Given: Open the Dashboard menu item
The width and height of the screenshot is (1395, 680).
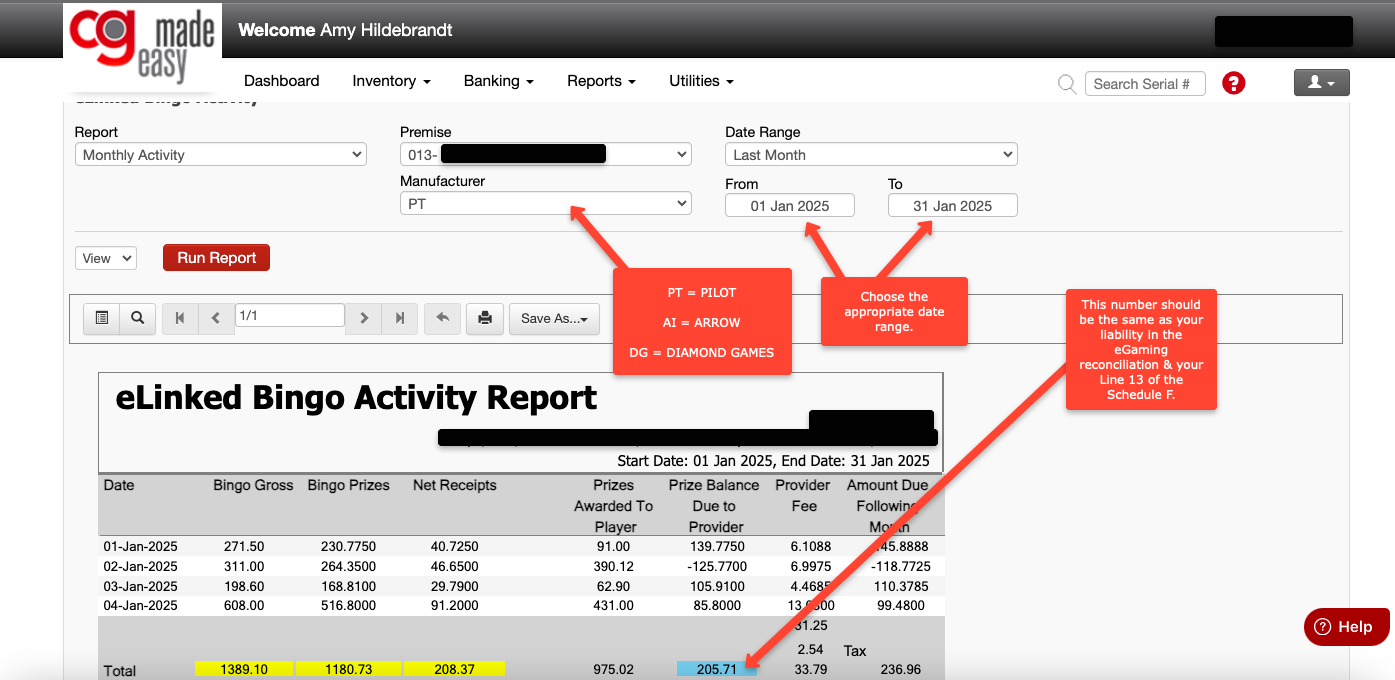Looking at the screenshot, I should coord(282,81).
